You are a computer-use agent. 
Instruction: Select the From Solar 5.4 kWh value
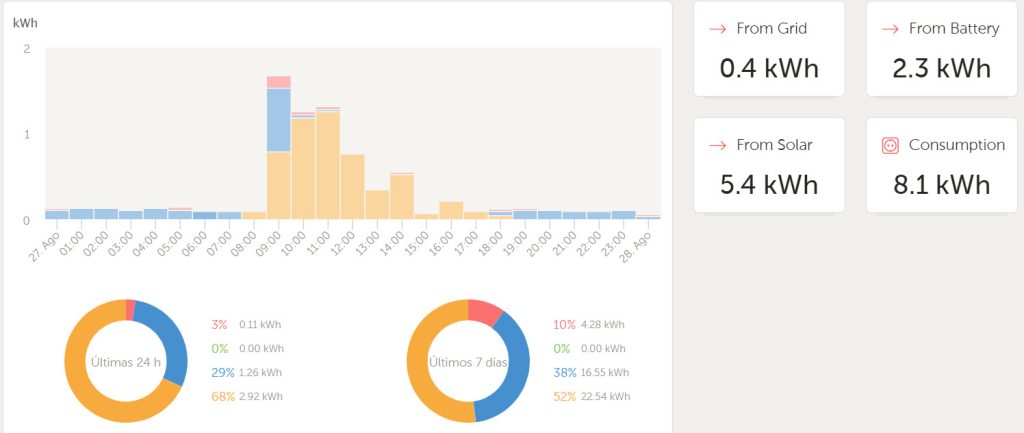pyautogui.click(x=769, y=185)
